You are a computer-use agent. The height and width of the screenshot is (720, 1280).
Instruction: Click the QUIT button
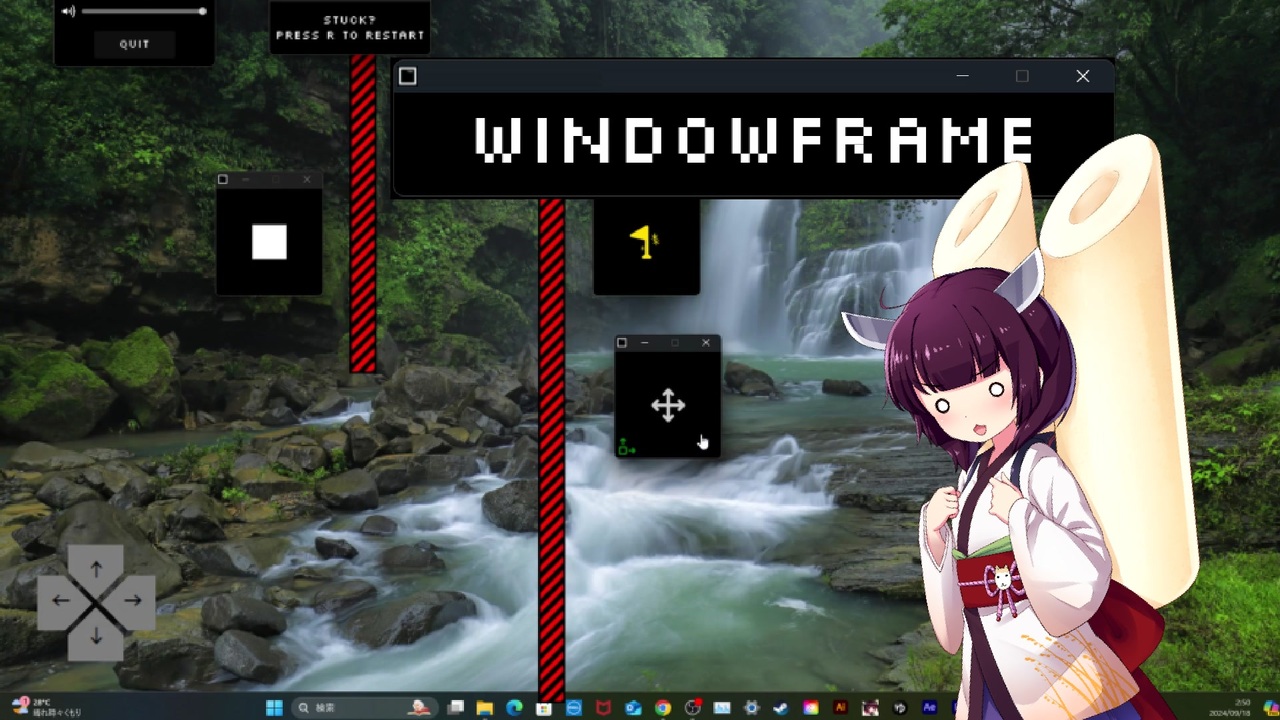pyautogui.click(x=133, y=43)
